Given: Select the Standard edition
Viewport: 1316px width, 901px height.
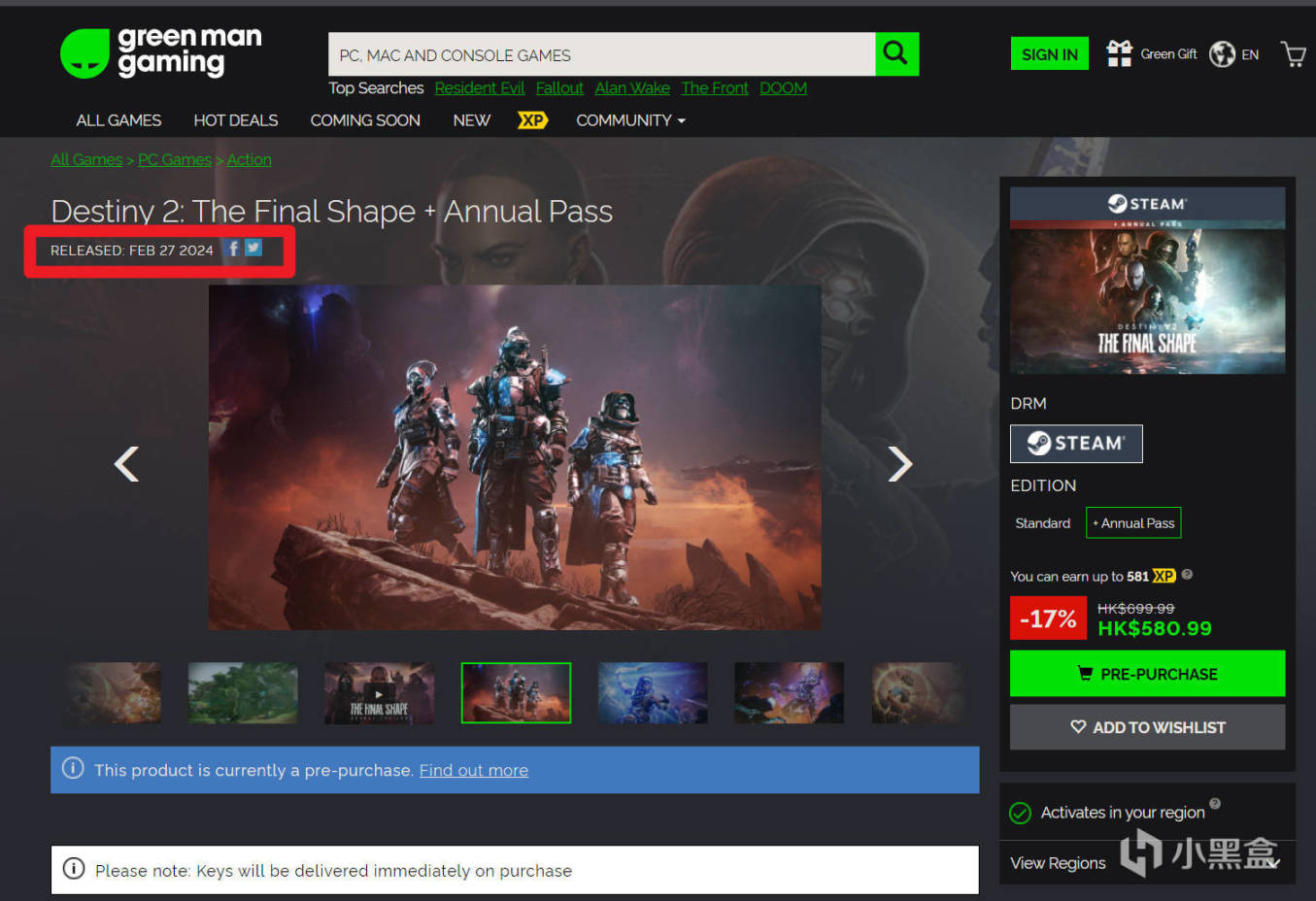Looking at the screenshot, I should [x=1043, y=523].
